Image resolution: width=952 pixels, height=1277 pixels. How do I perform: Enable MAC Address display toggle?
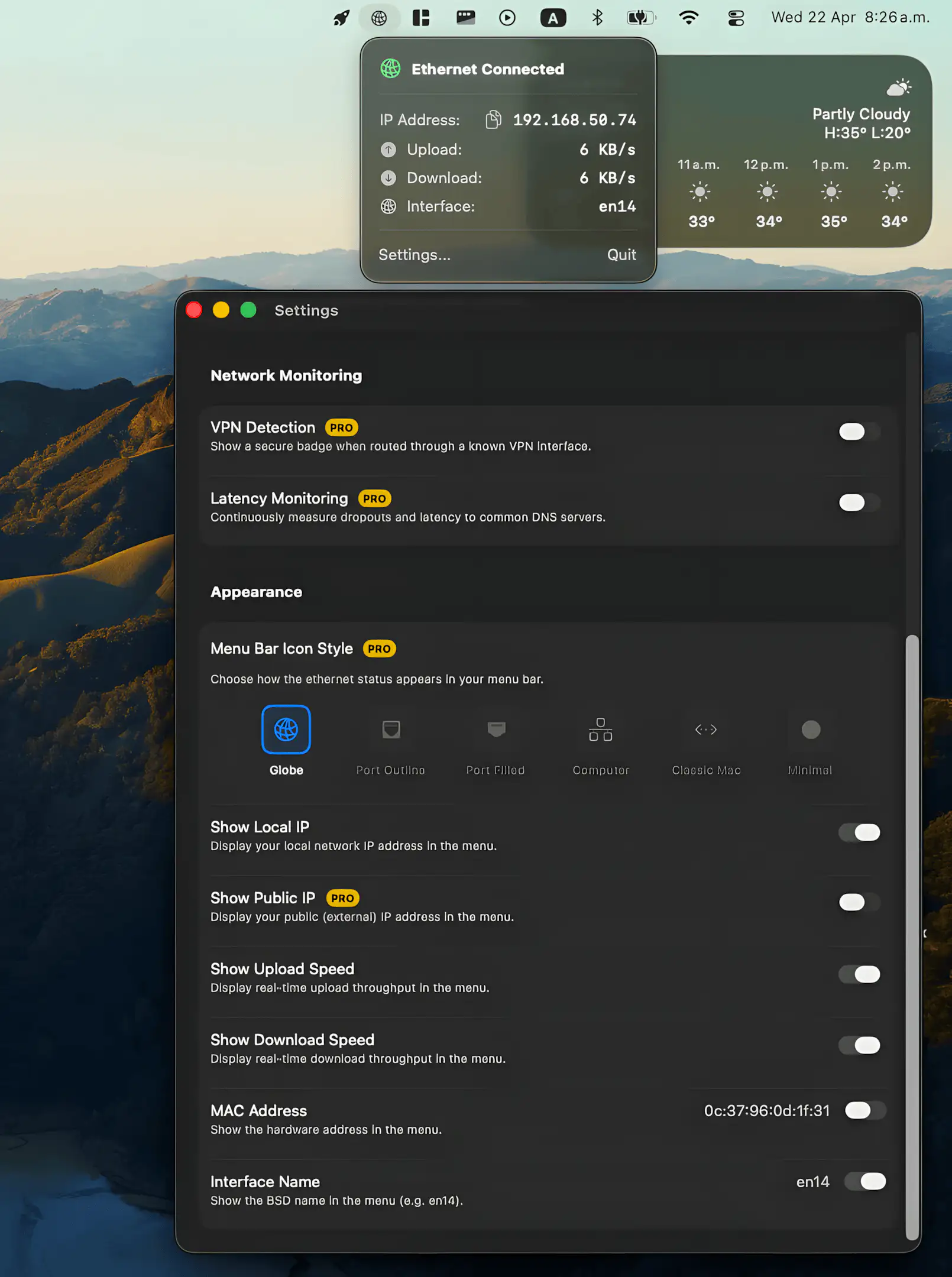coord(864,1110)
